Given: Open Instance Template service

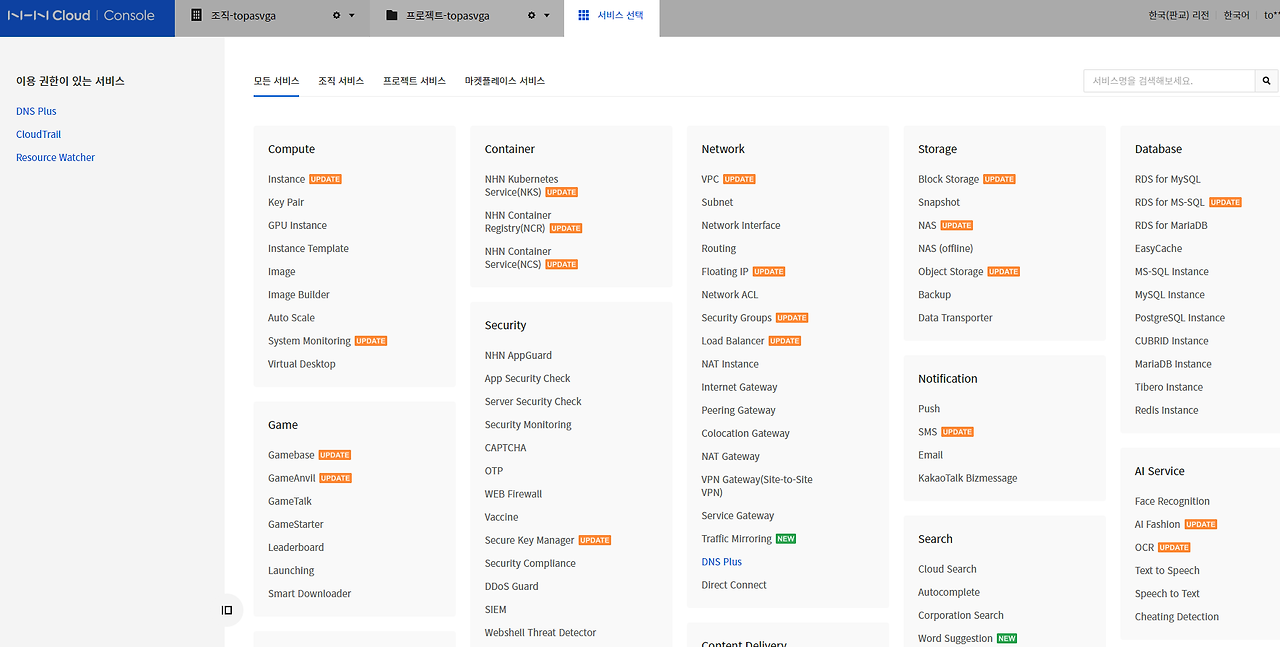Looking at the screenshot, I should 308,249.
